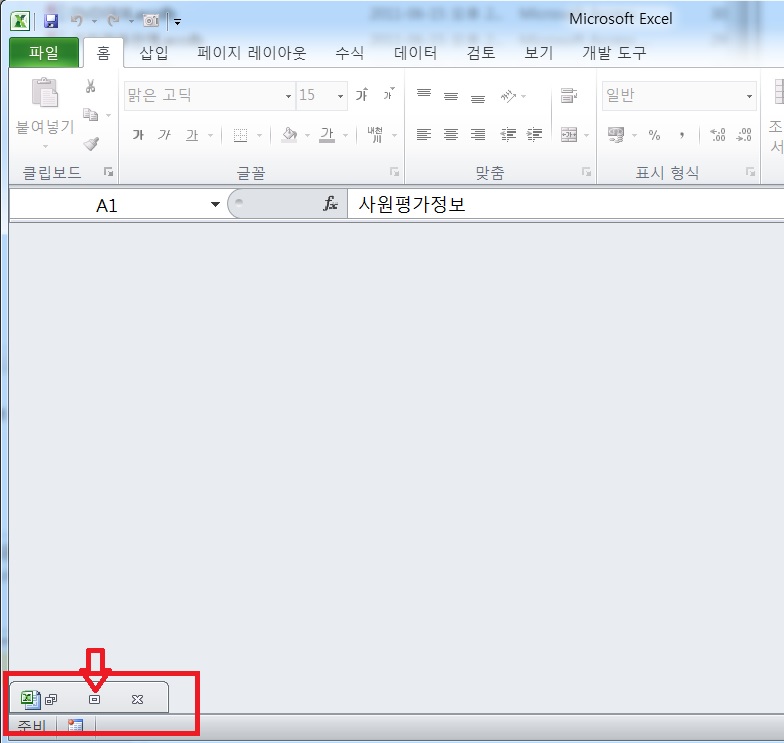Click the insert function fx icon
This screenshot has width=784, height=743.
point(330,204)
